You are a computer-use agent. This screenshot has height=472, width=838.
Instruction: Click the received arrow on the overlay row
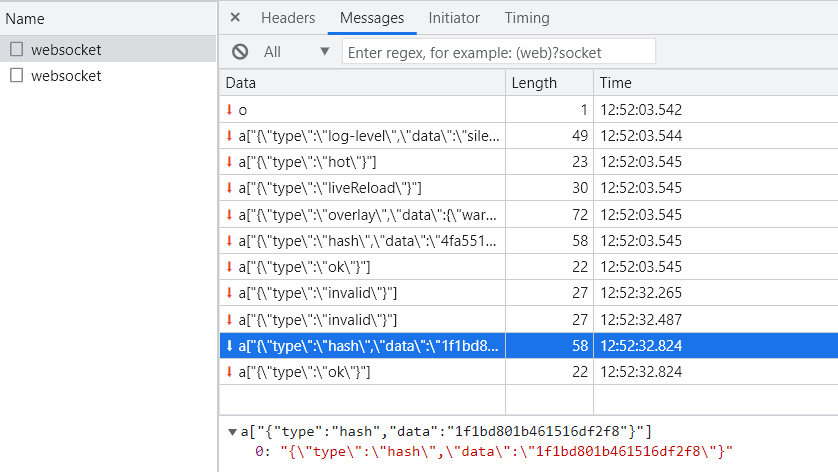[x=229, y=214]
